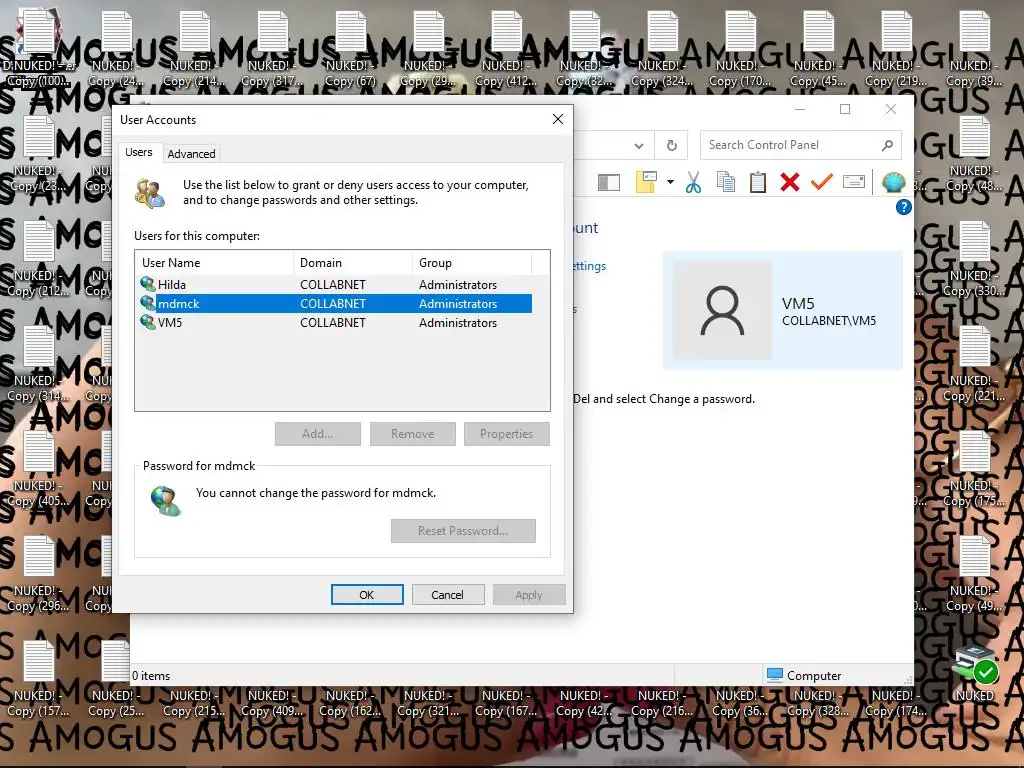Click the User Name column header

click(x=214, y=263)
